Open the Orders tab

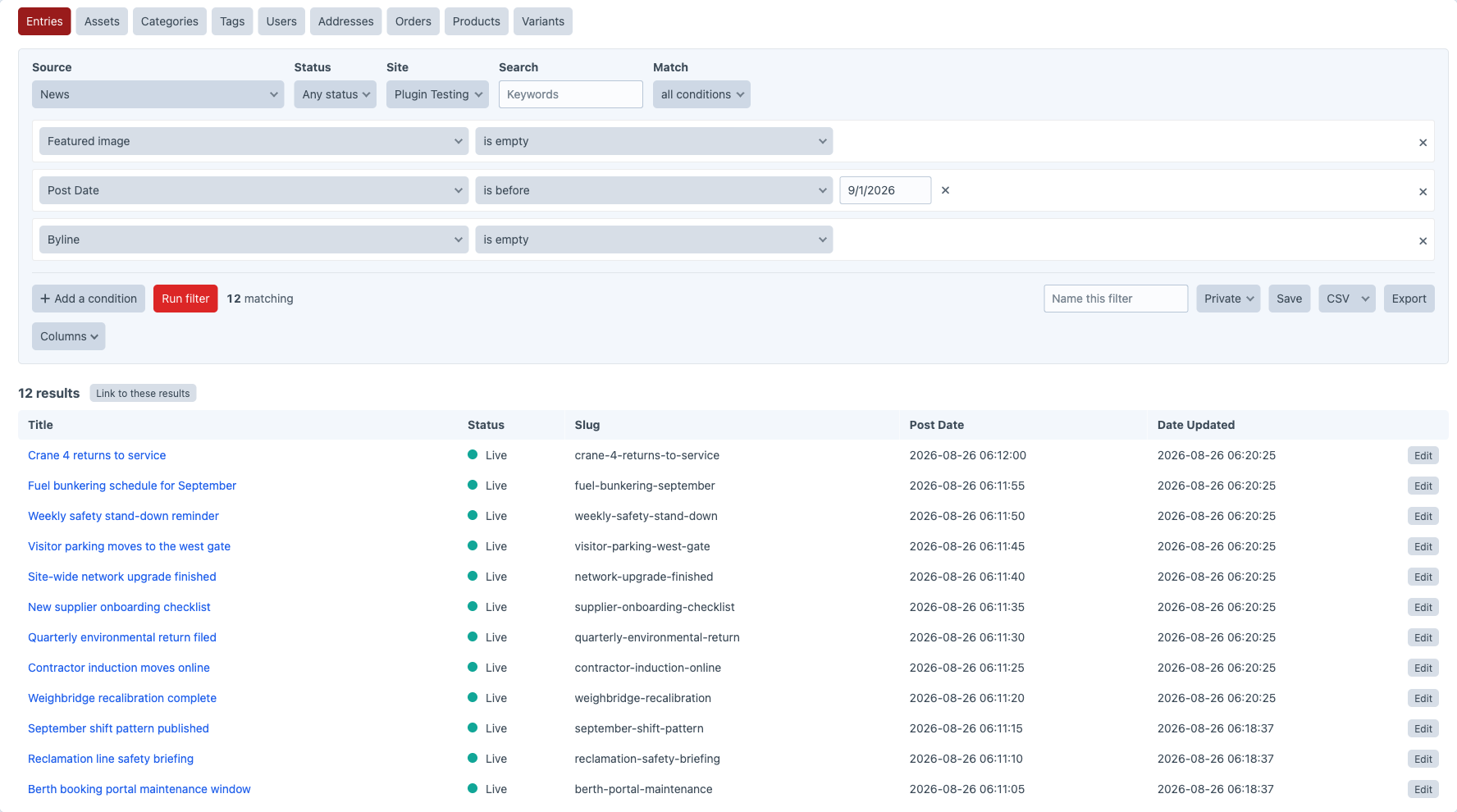(413, 21)
